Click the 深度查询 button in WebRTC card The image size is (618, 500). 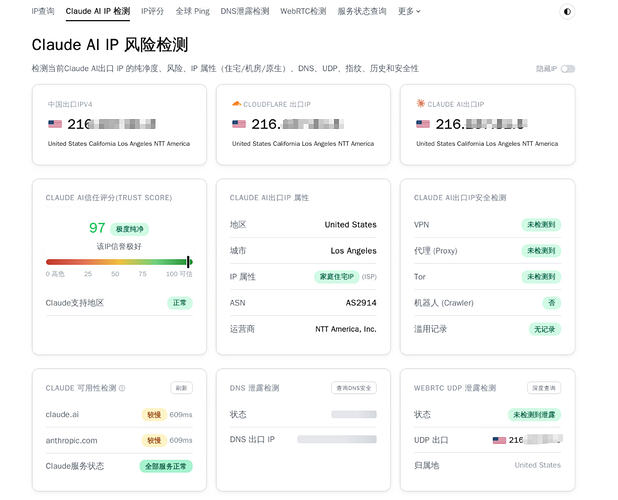544,388
